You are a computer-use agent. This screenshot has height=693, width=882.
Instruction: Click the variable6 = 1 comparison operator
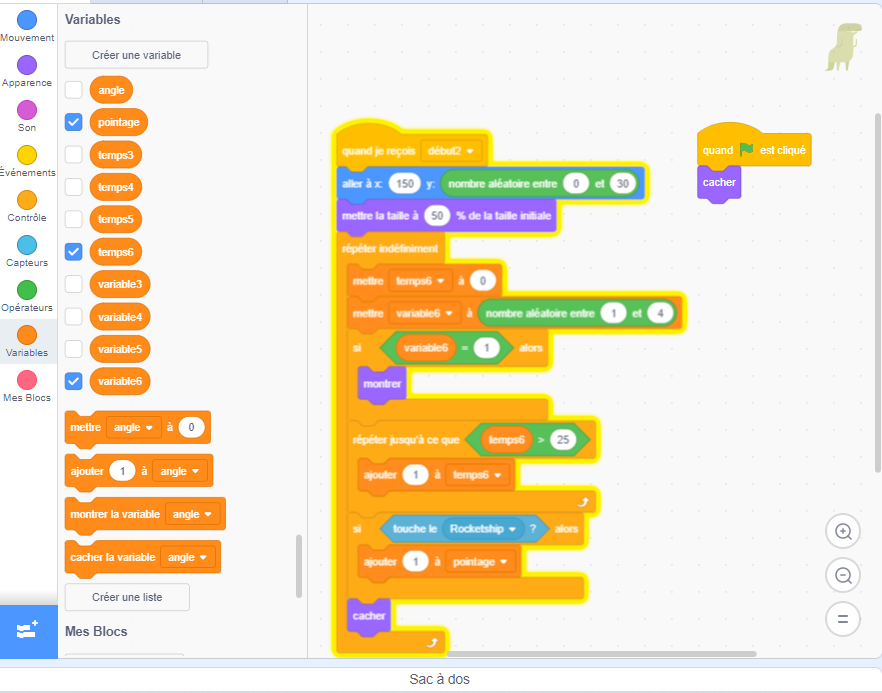click(x=447, y=348)
